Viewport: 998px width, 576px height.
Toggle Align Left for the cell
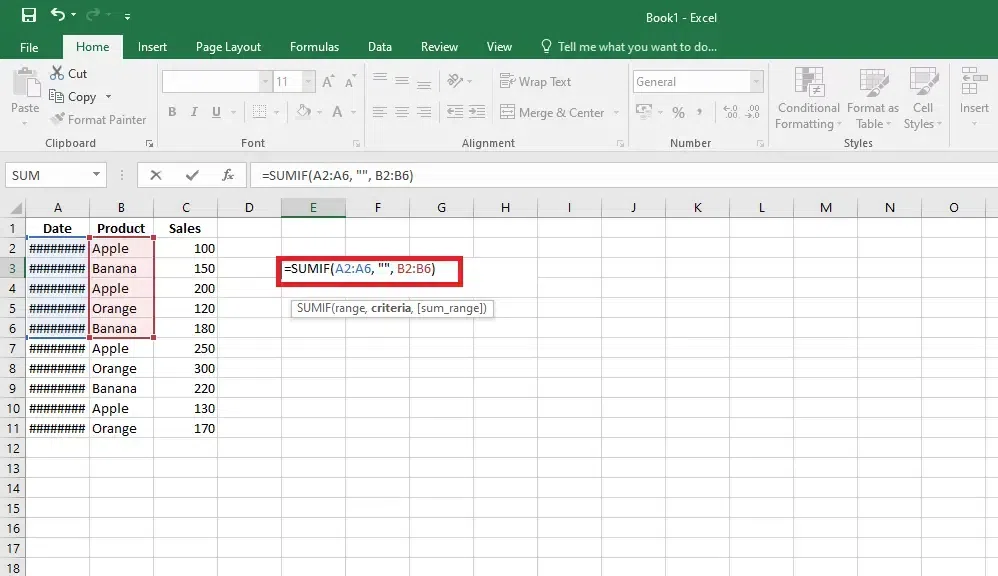(x=380, y=112)
